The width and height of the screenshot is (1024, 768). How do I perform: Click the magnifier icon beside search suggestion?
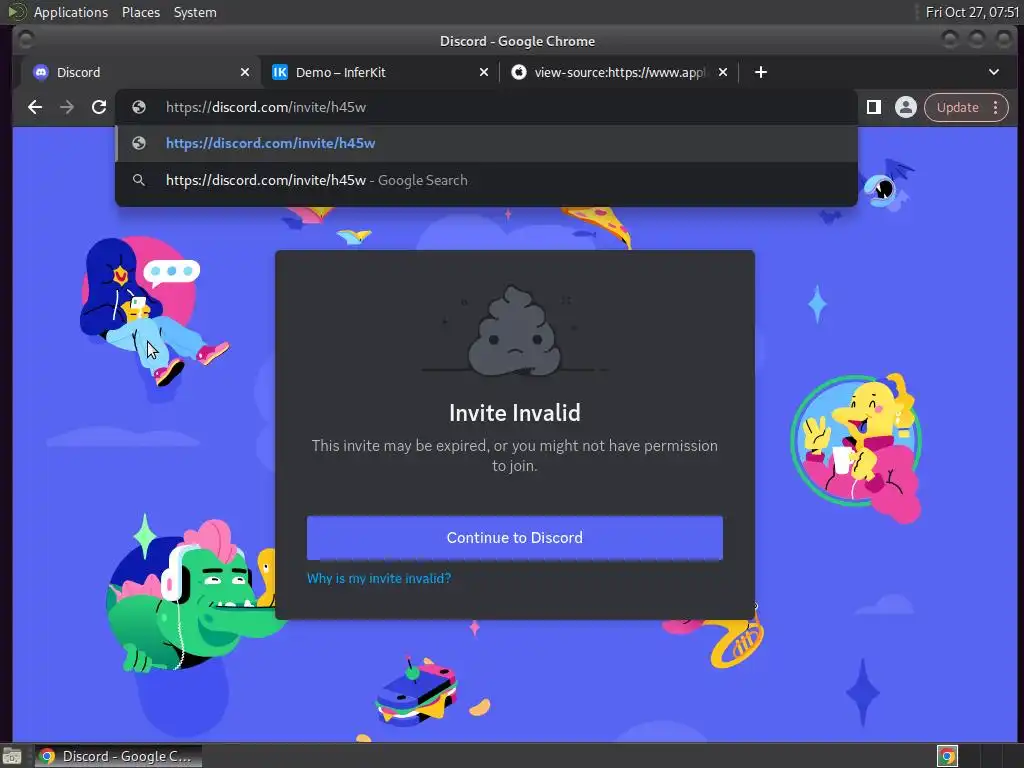pyautogui.click(x=138, y=180)
